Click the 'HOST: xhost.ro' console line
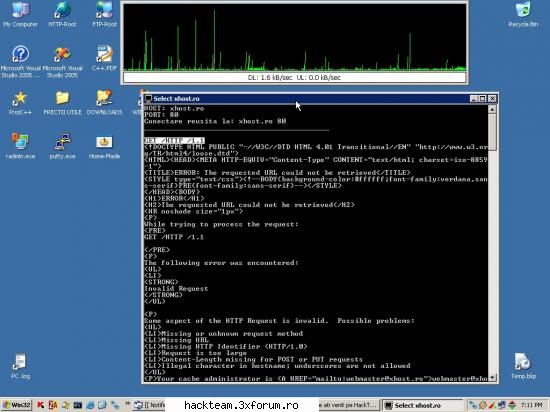Screen dimensions: 550x412 (174, 108)
